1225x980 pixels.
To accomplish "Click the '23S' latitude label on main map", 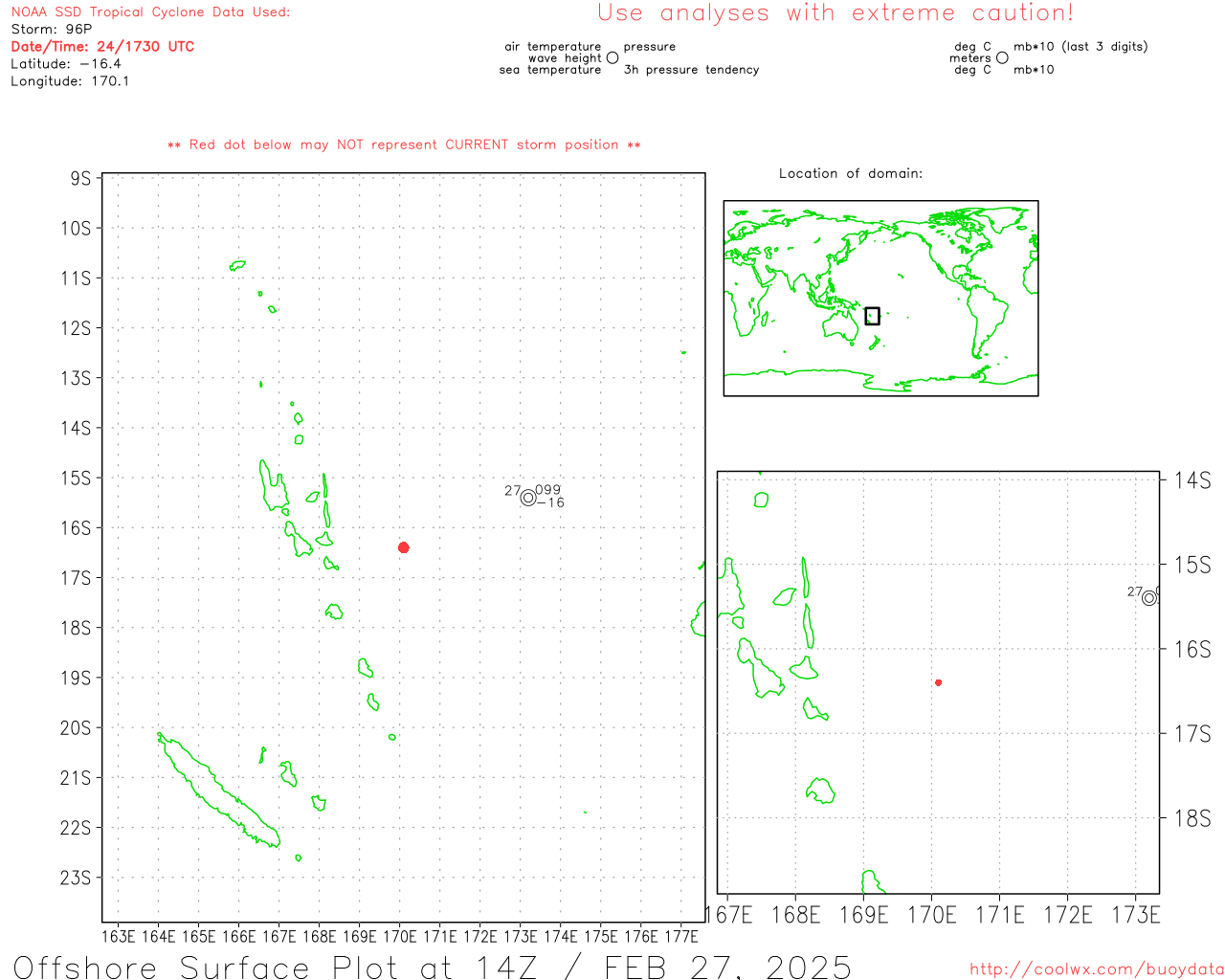I will click(x=76, y=878).
